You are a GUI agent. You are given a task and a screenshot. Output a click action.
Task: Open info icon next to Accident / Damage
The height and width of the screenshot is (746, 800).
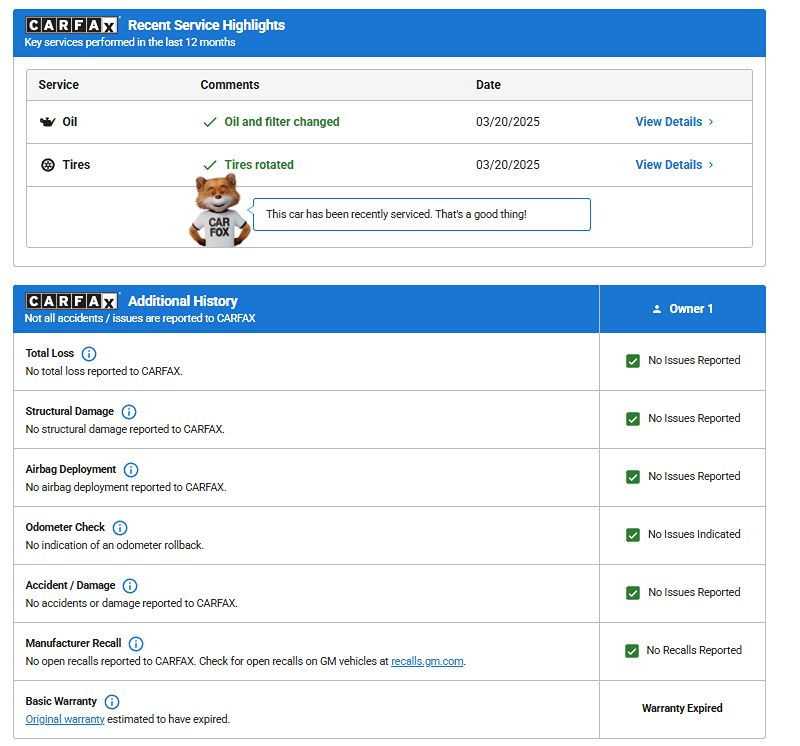130,586
